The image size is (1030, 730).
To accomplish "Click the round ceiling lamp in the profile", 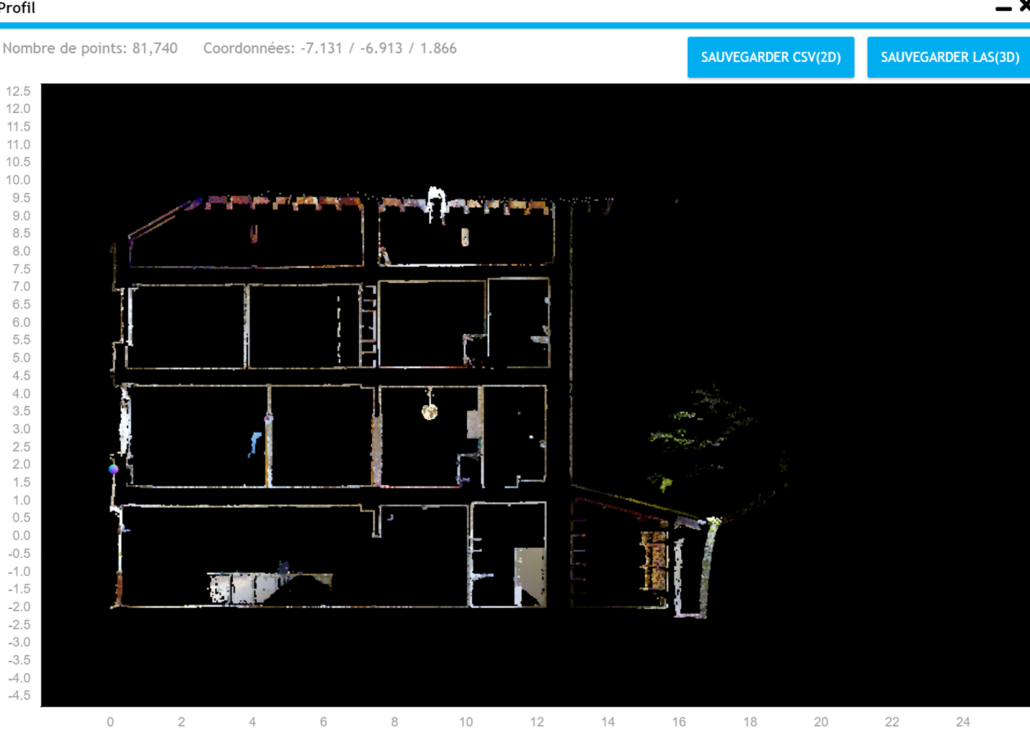I will point(430,411).
